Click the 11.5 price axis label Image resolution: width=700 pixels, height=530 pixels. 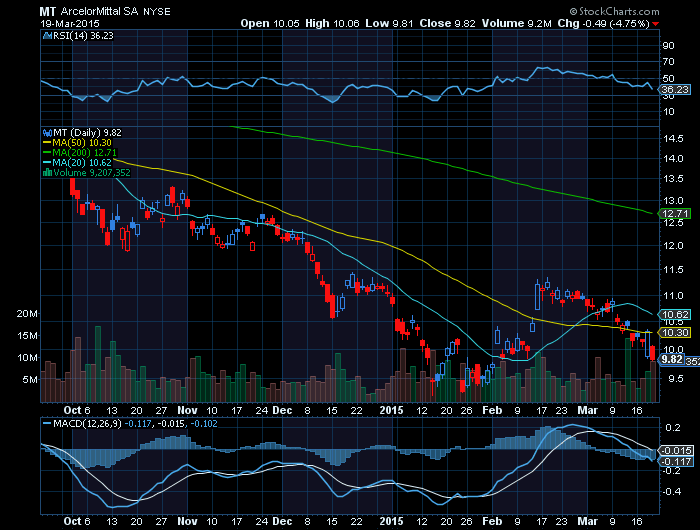pos(673,270)
